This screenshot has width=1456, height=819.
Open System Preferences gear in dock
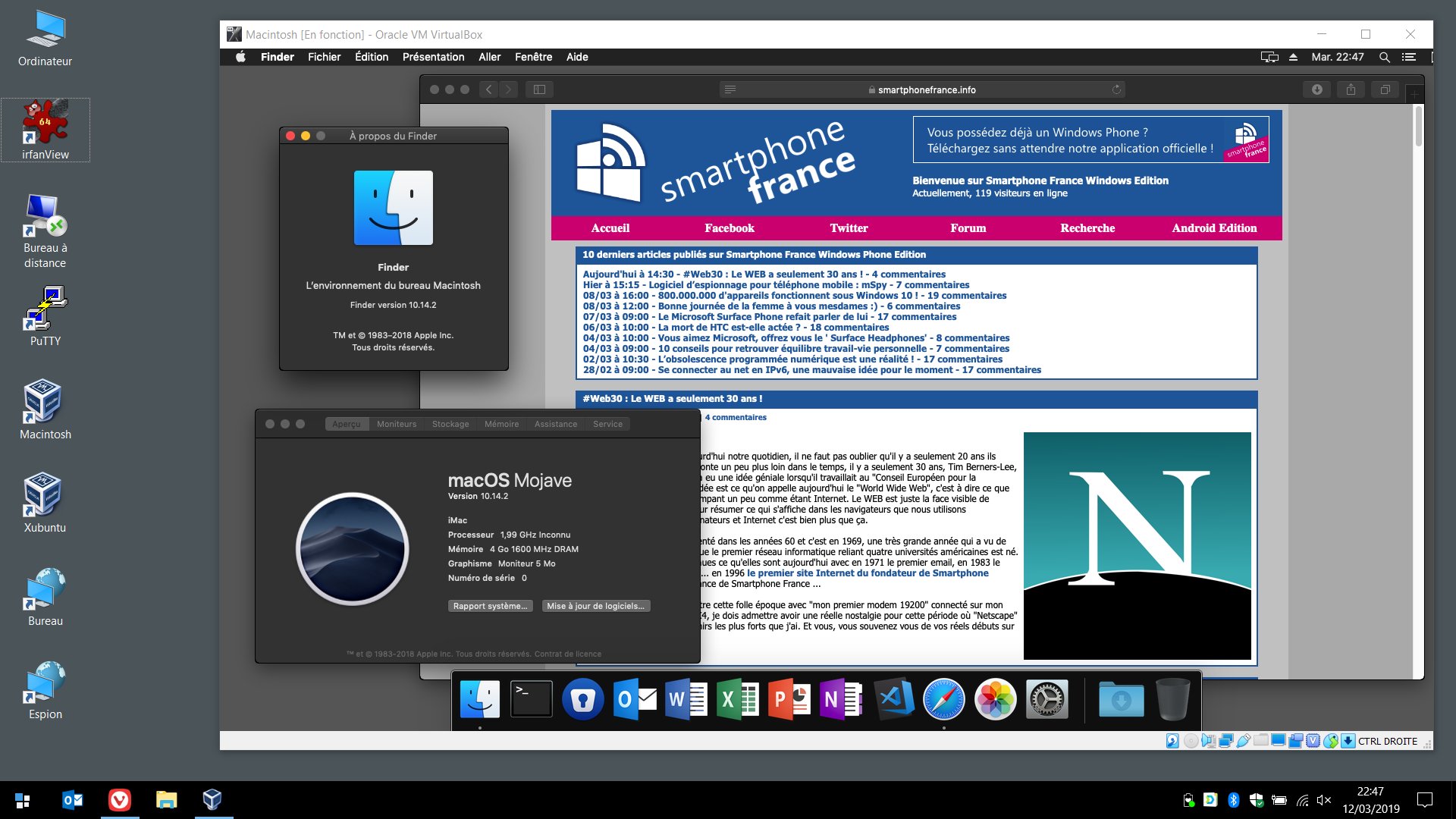pyautogui.click(x=1047, y=698)
